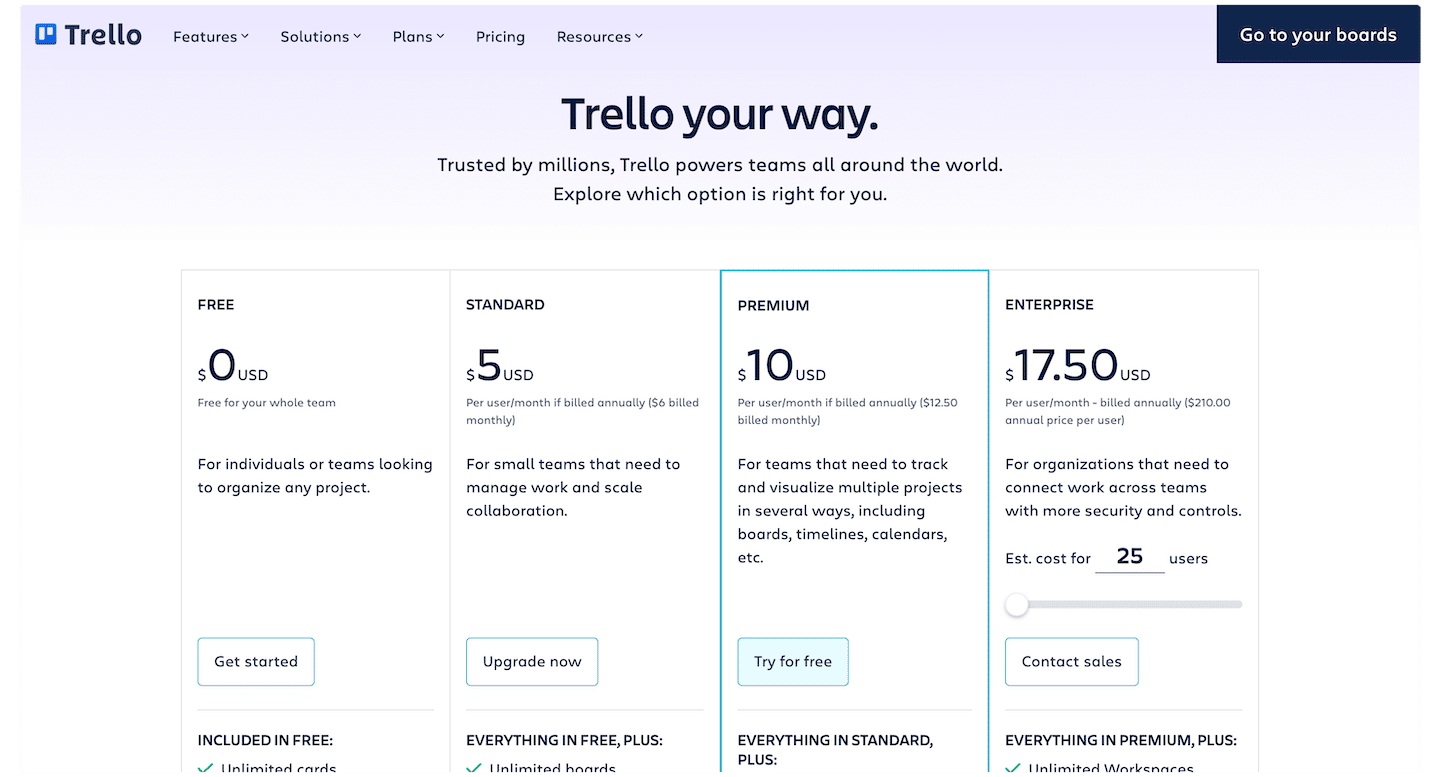
Task: Click the $10 Premium price
Action: tap(782, 366)
